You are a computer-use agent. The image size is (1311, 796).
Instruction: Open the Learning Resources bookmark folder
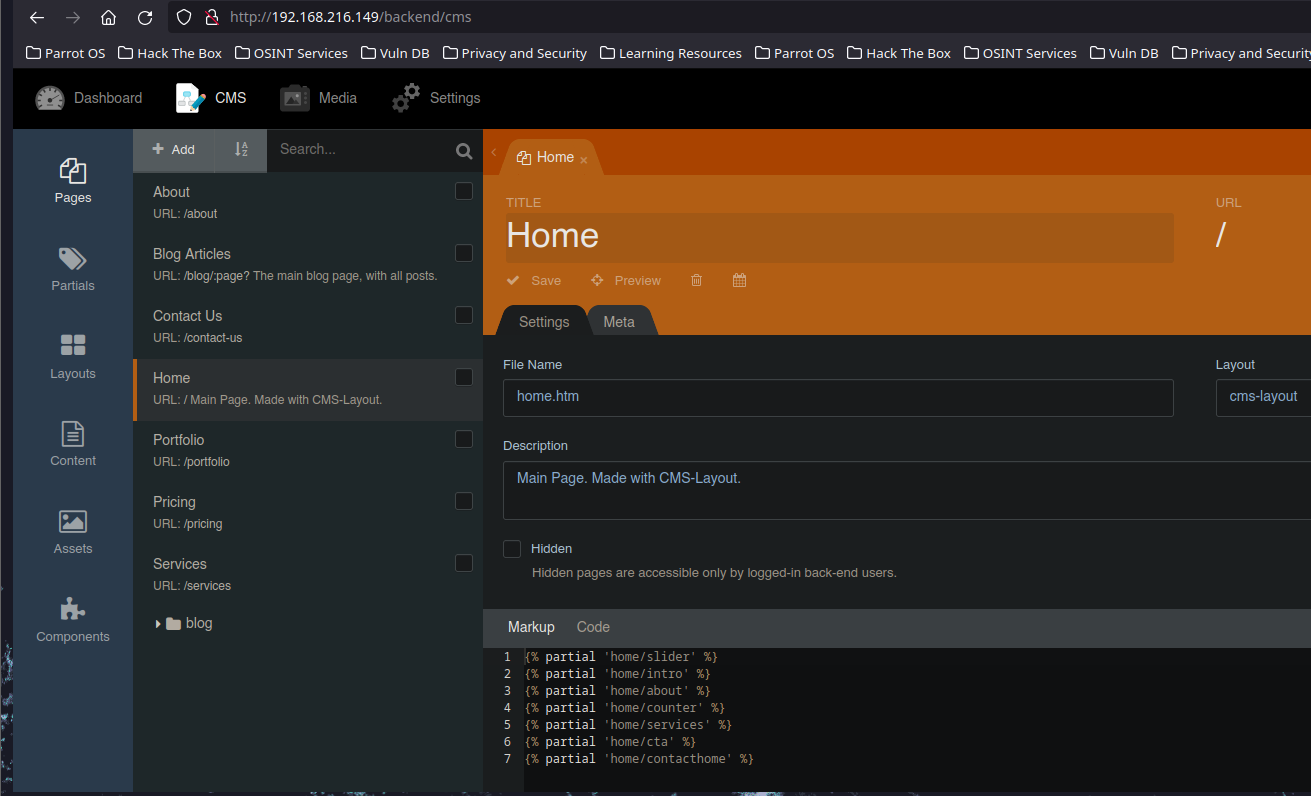(671, 53)
